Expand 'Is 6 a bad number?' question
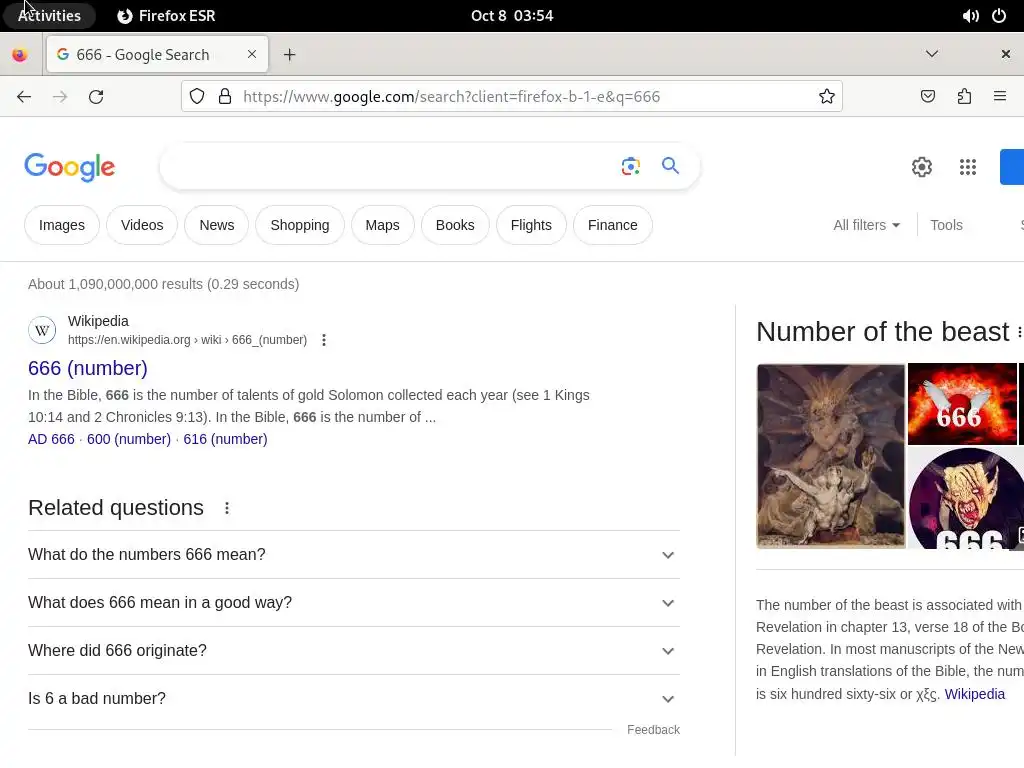 tap(354, 699)
